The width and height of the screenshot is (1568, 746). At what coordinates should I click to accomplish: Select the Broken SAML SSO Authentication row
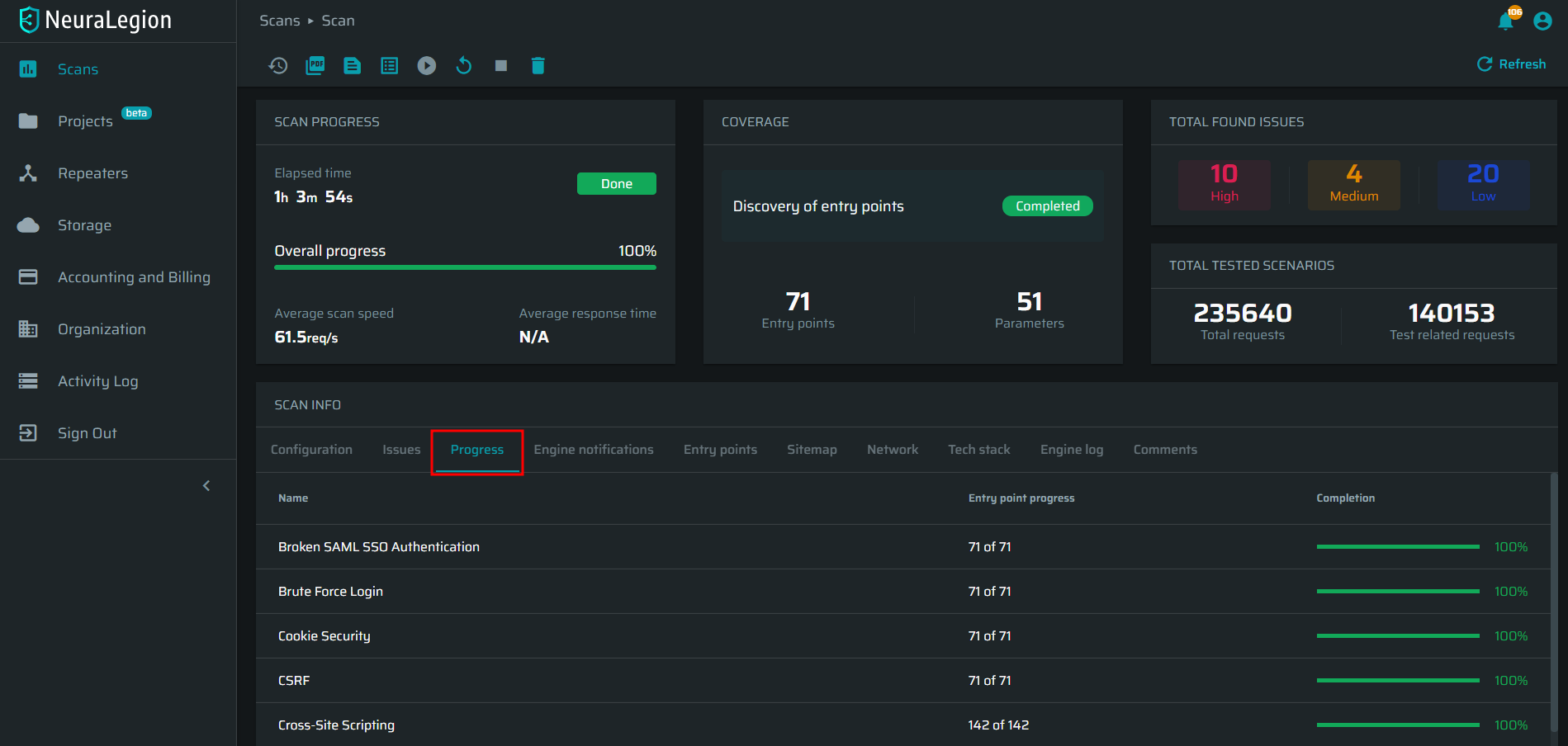903,547
